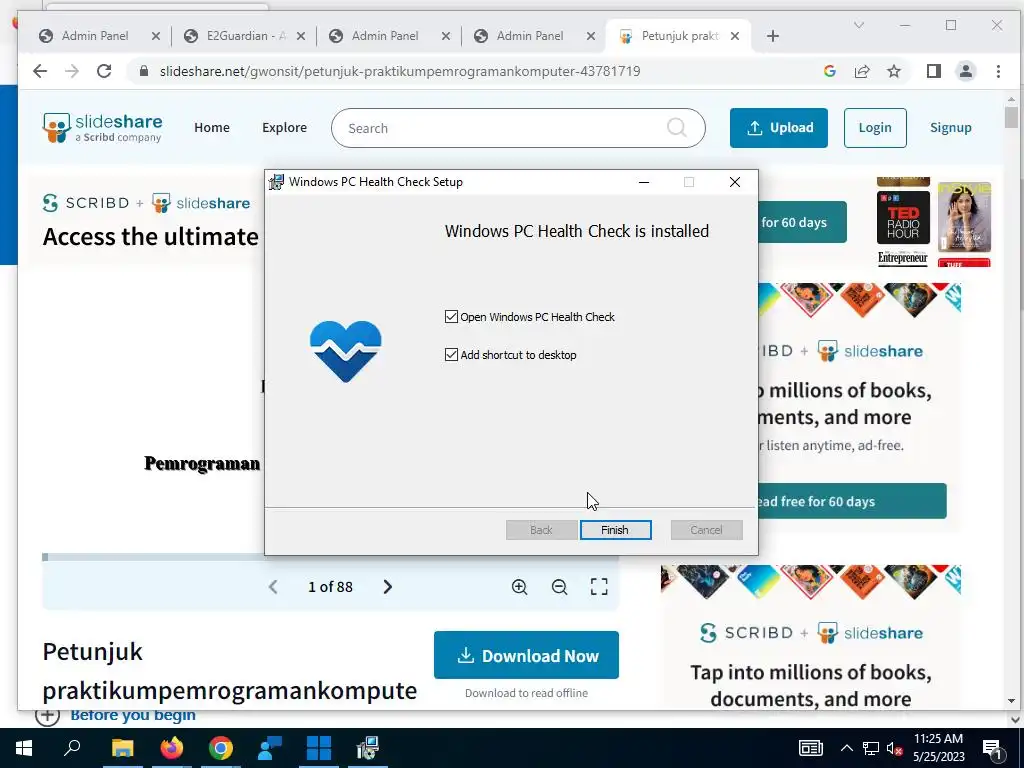Open the Windows Start menu

[x=24, y=748]
